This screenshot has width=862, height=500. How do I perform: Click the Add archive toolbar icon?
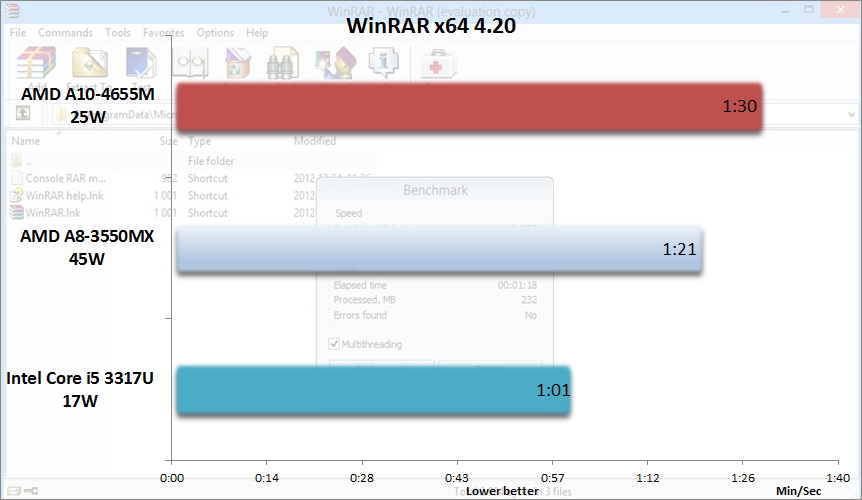36,63
